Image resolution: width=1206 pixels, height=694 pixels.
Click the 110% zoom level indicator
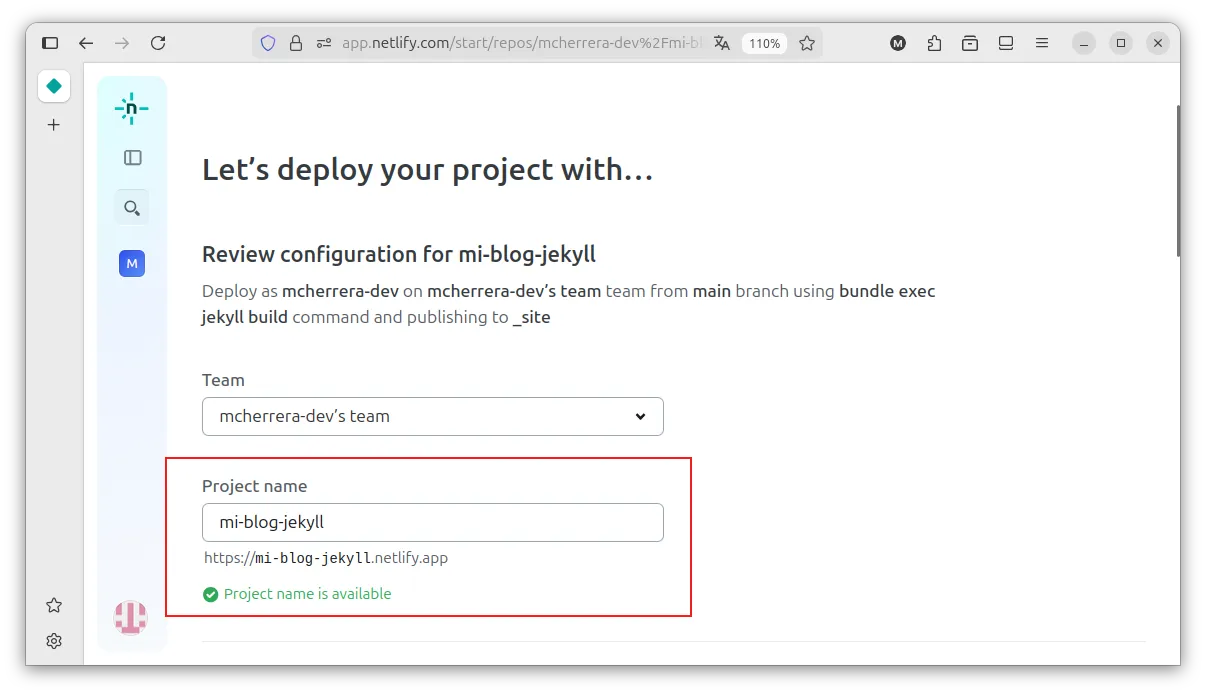[764, 43]
